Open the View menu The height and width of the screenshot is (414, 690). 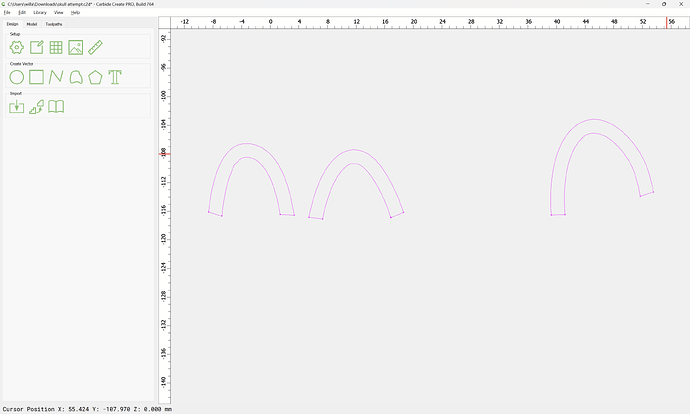tap(58, 12)
